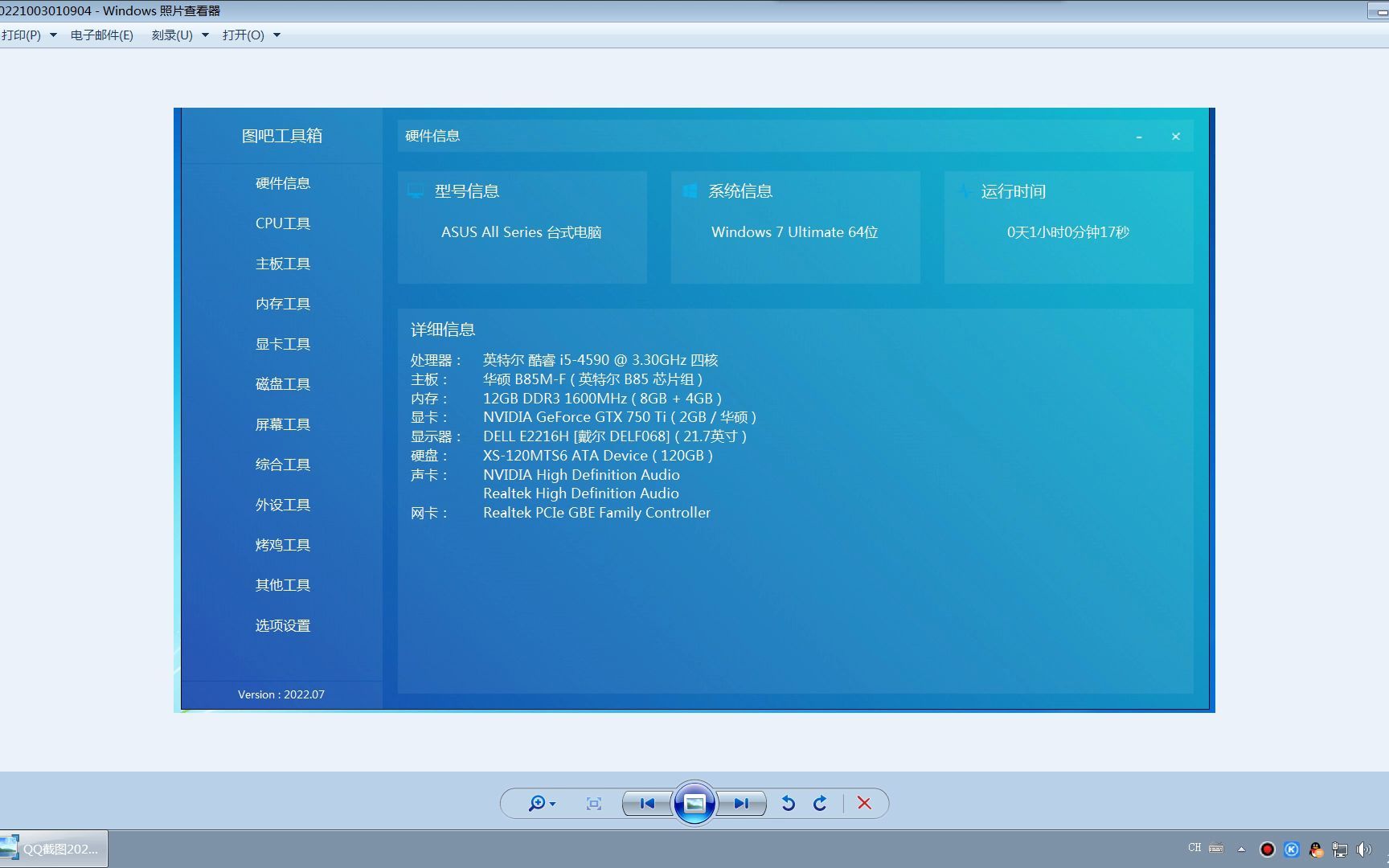Click the red record tray icon
The height and width of the screenshot is (868, 1389).
(1267, 849)
